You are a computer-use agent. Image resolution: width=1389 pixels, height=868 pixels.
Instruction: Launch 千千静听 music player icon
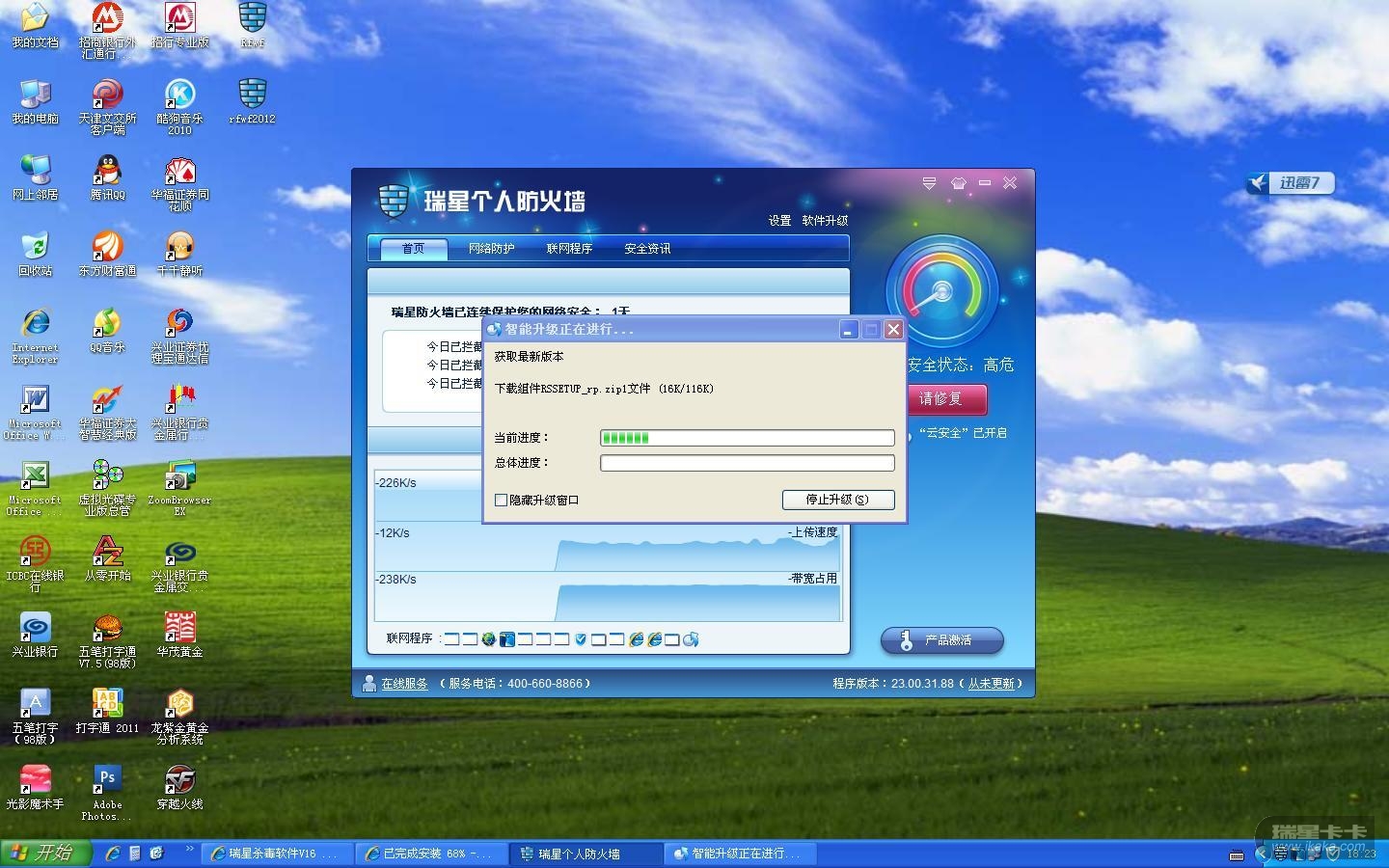(179, 255)
